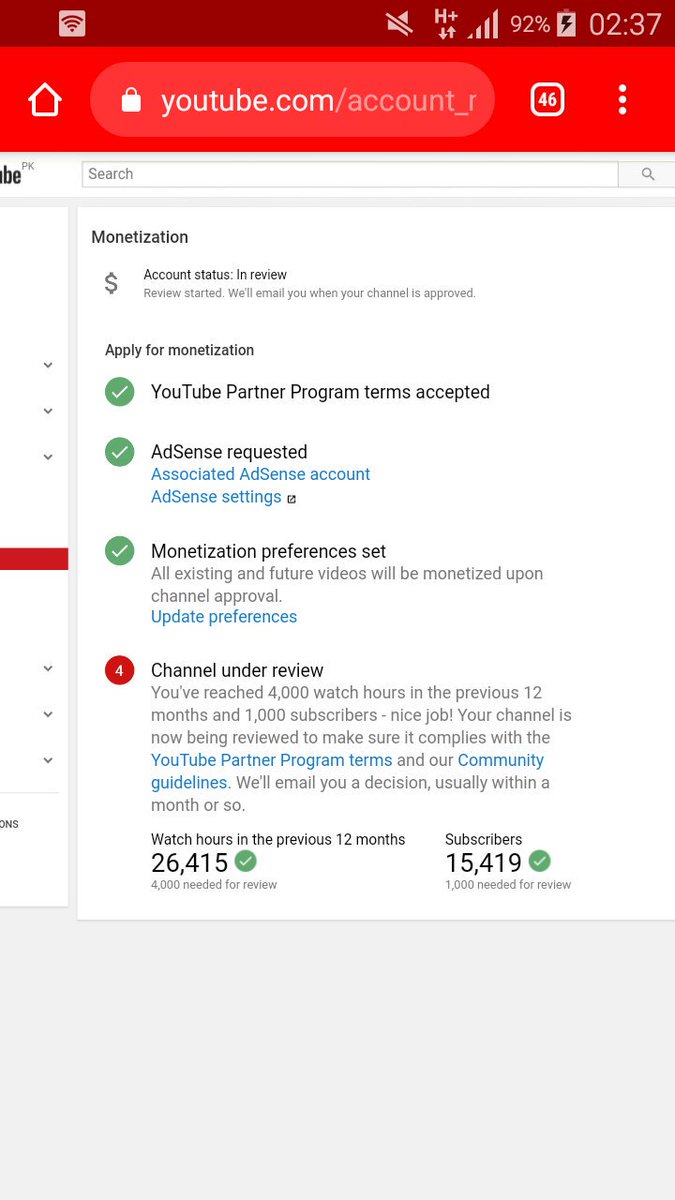Click the dollar sign account status icon

111,284
